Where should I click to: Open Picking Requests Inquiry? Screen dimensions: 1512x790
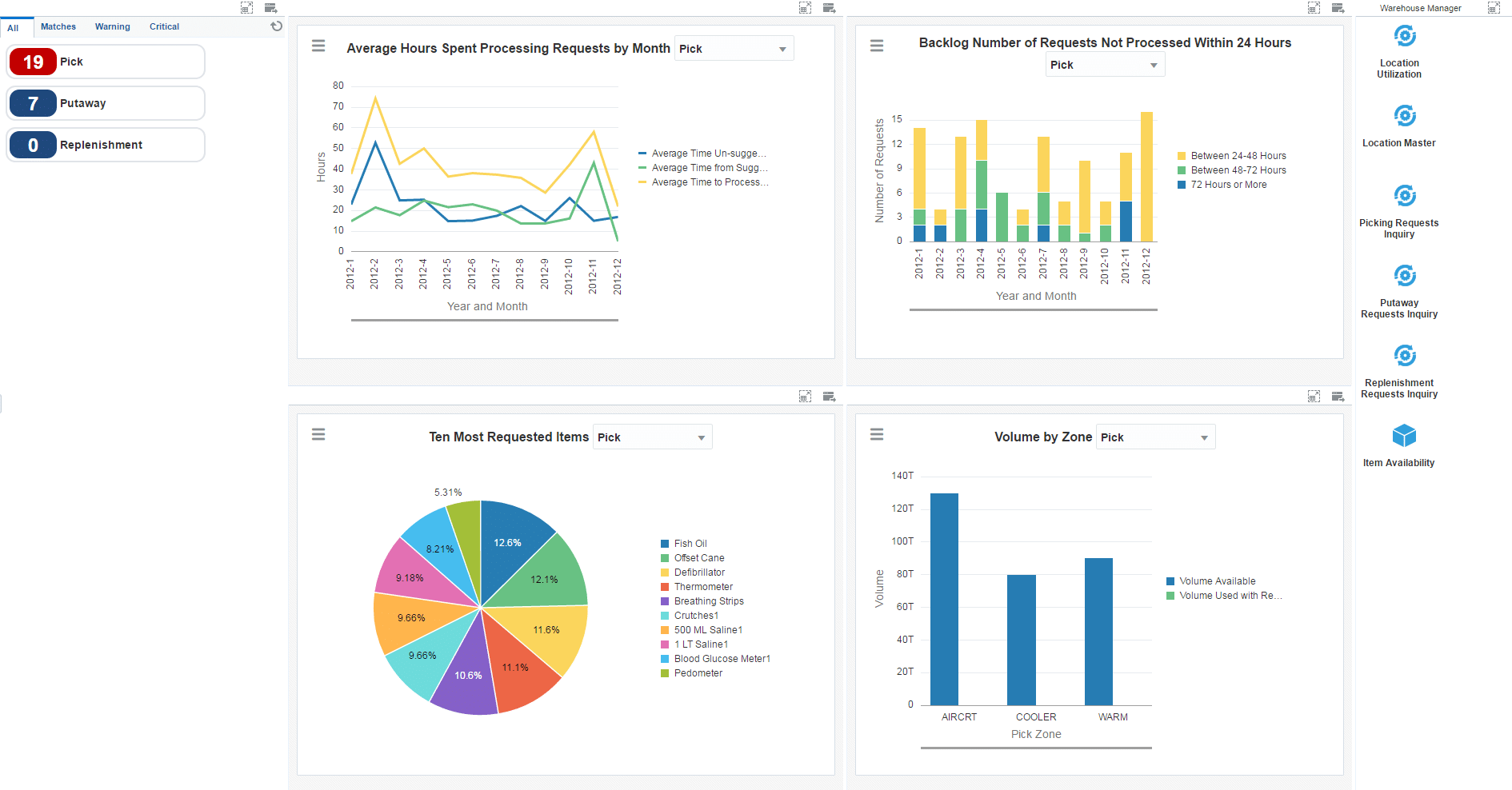[x=1405, y=196]
